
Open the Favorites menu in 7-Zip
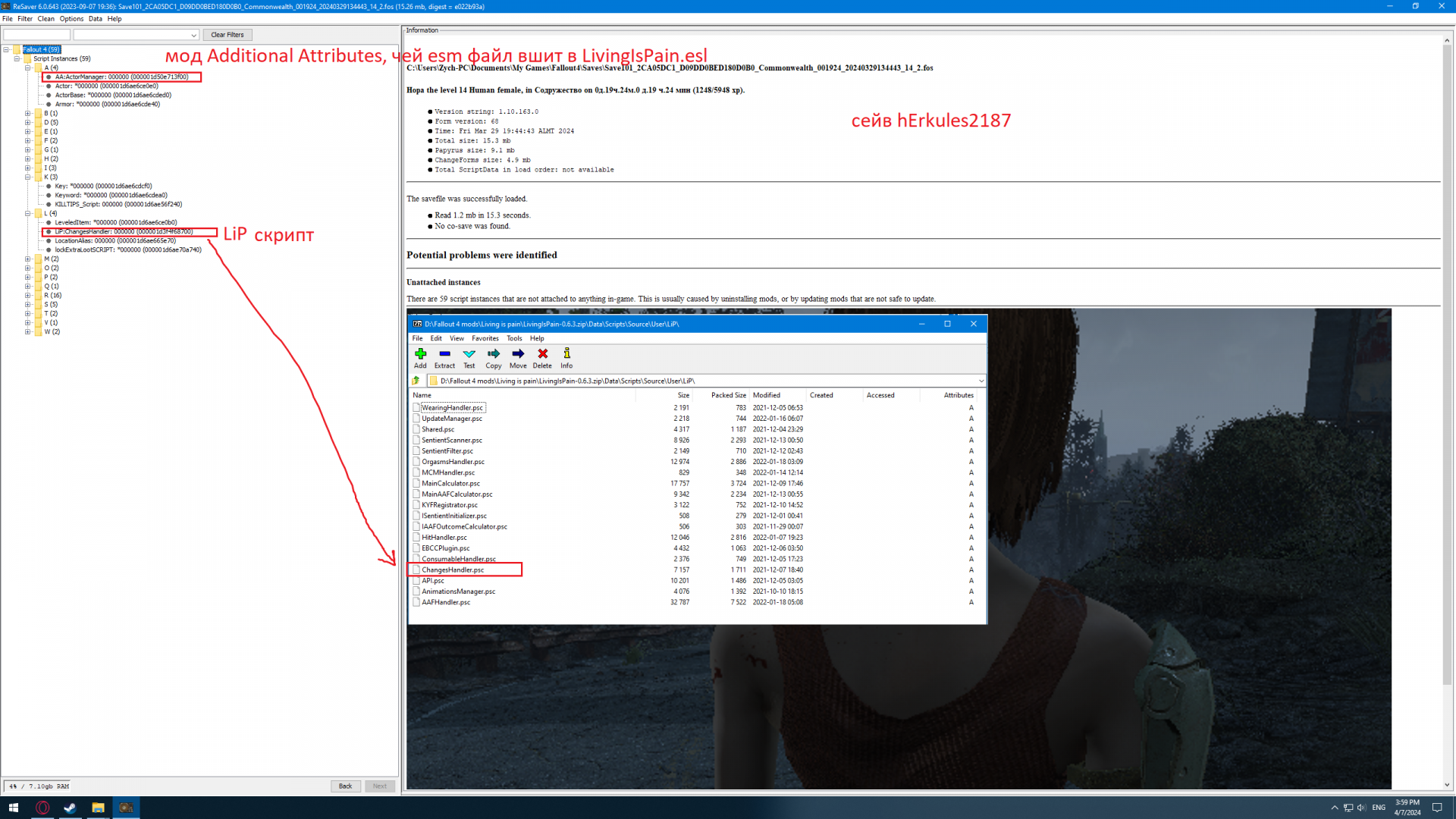coord(485,338)
